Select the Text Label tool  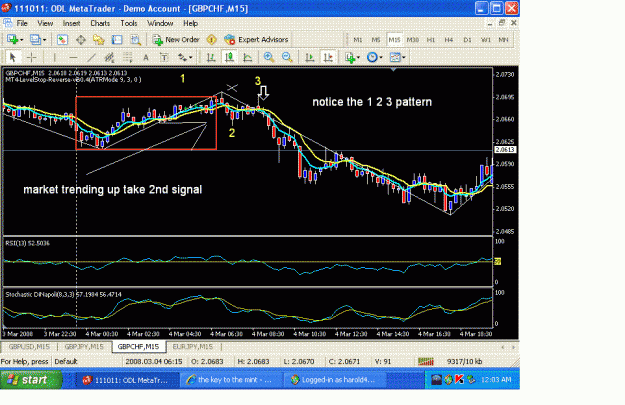[164, 57]
